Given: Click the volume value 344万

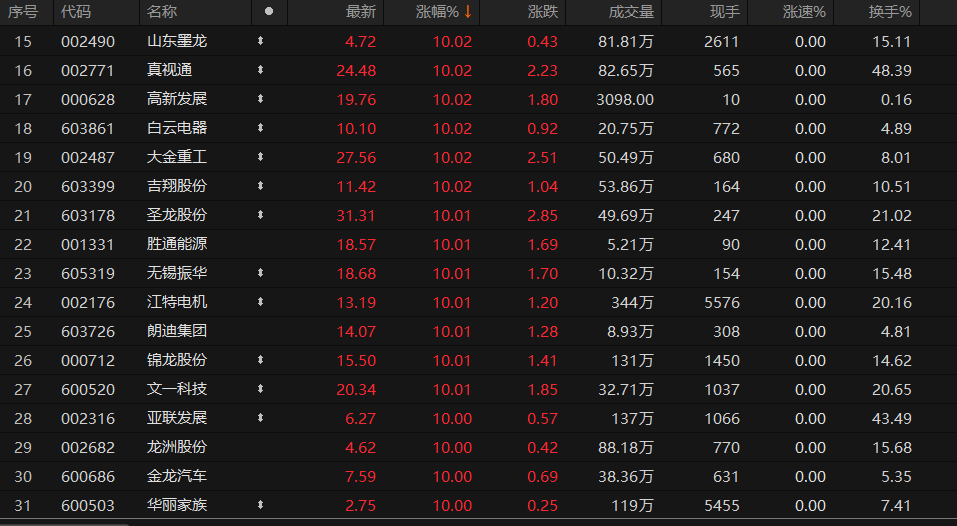Looking at the screenshot, I should pos(633,303).
